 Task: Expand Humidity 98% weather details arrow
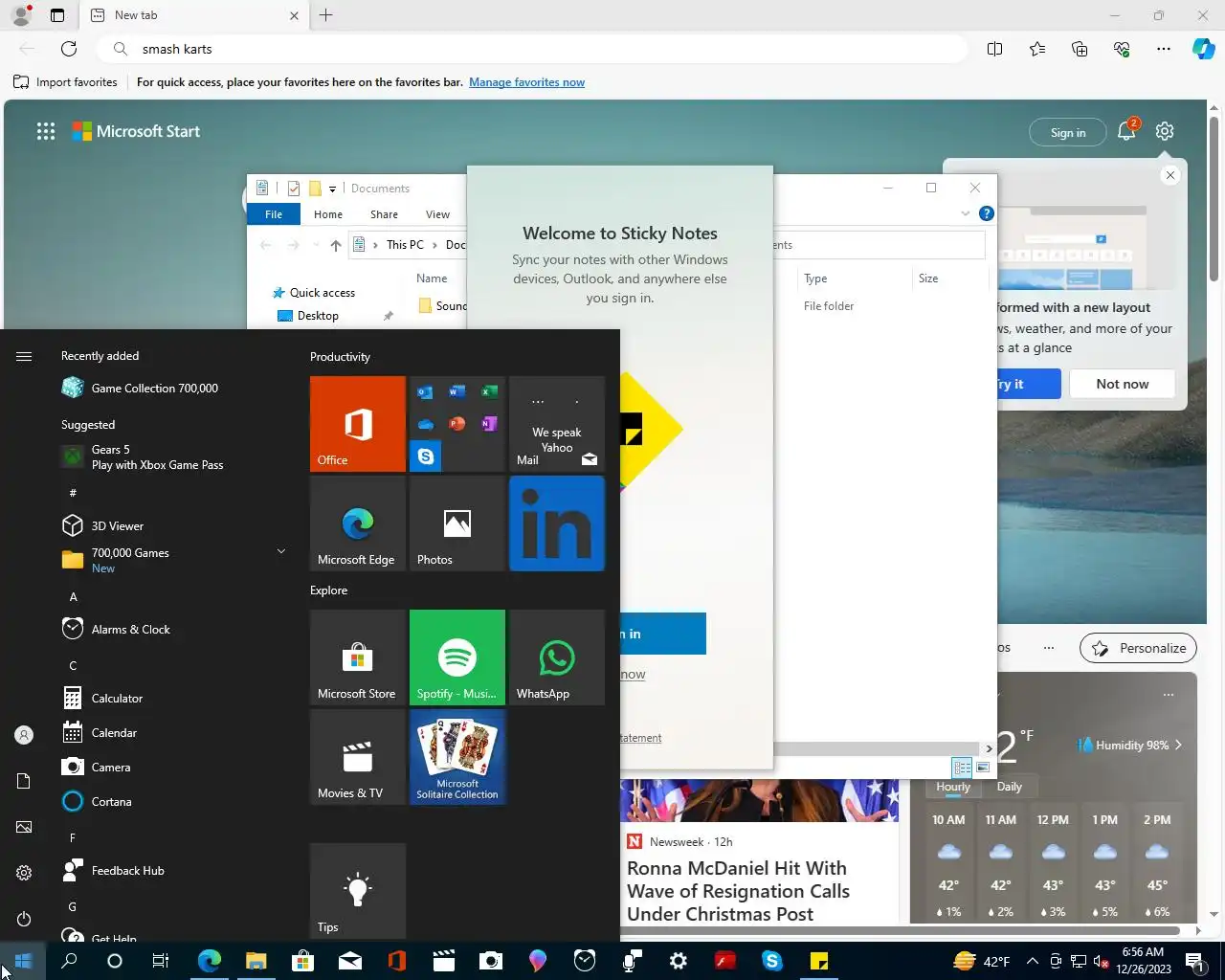click(1178, 745)
